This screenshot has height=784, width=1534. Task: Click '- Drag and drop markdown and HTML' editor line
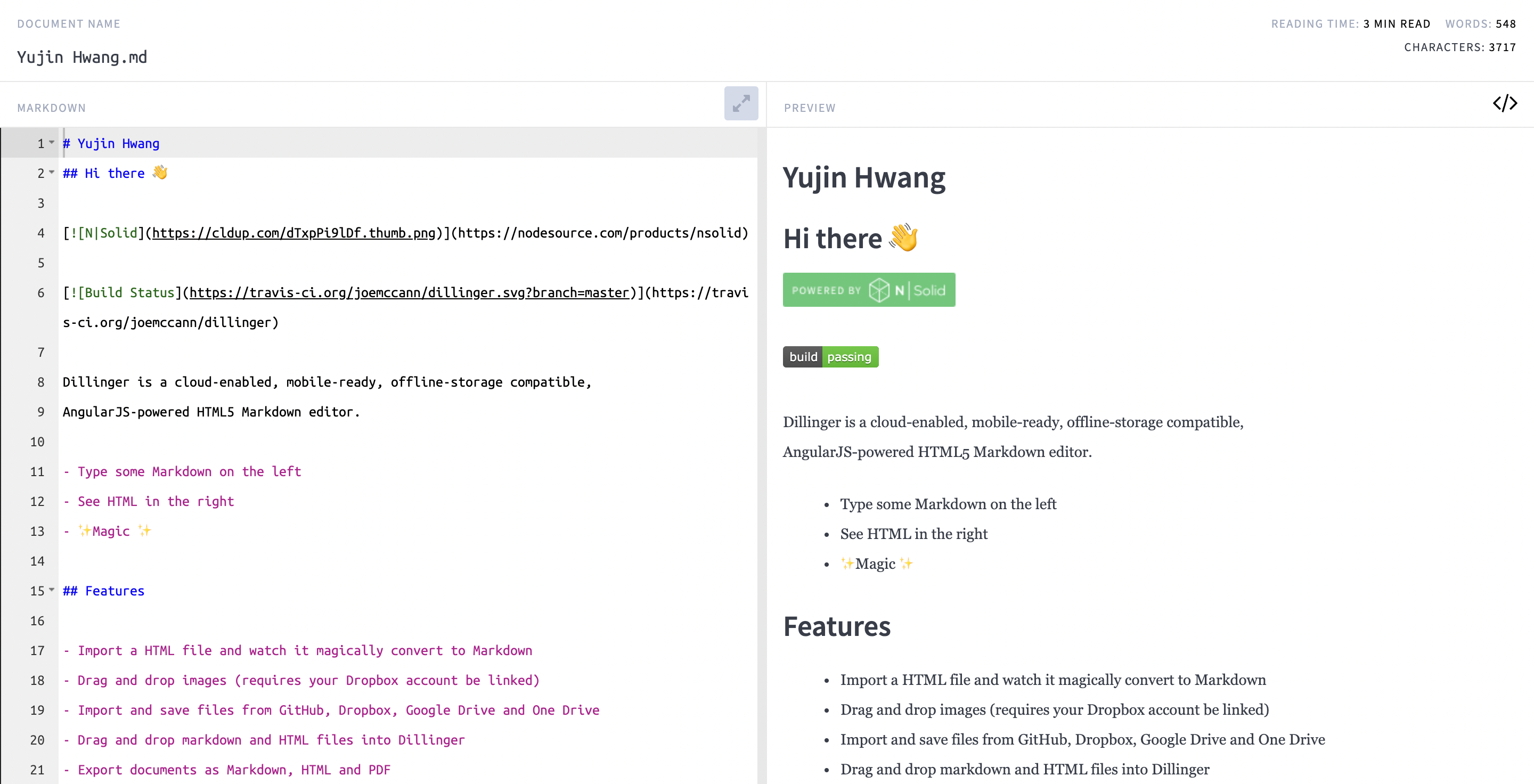pyautogui.click(x=264, y=740)
